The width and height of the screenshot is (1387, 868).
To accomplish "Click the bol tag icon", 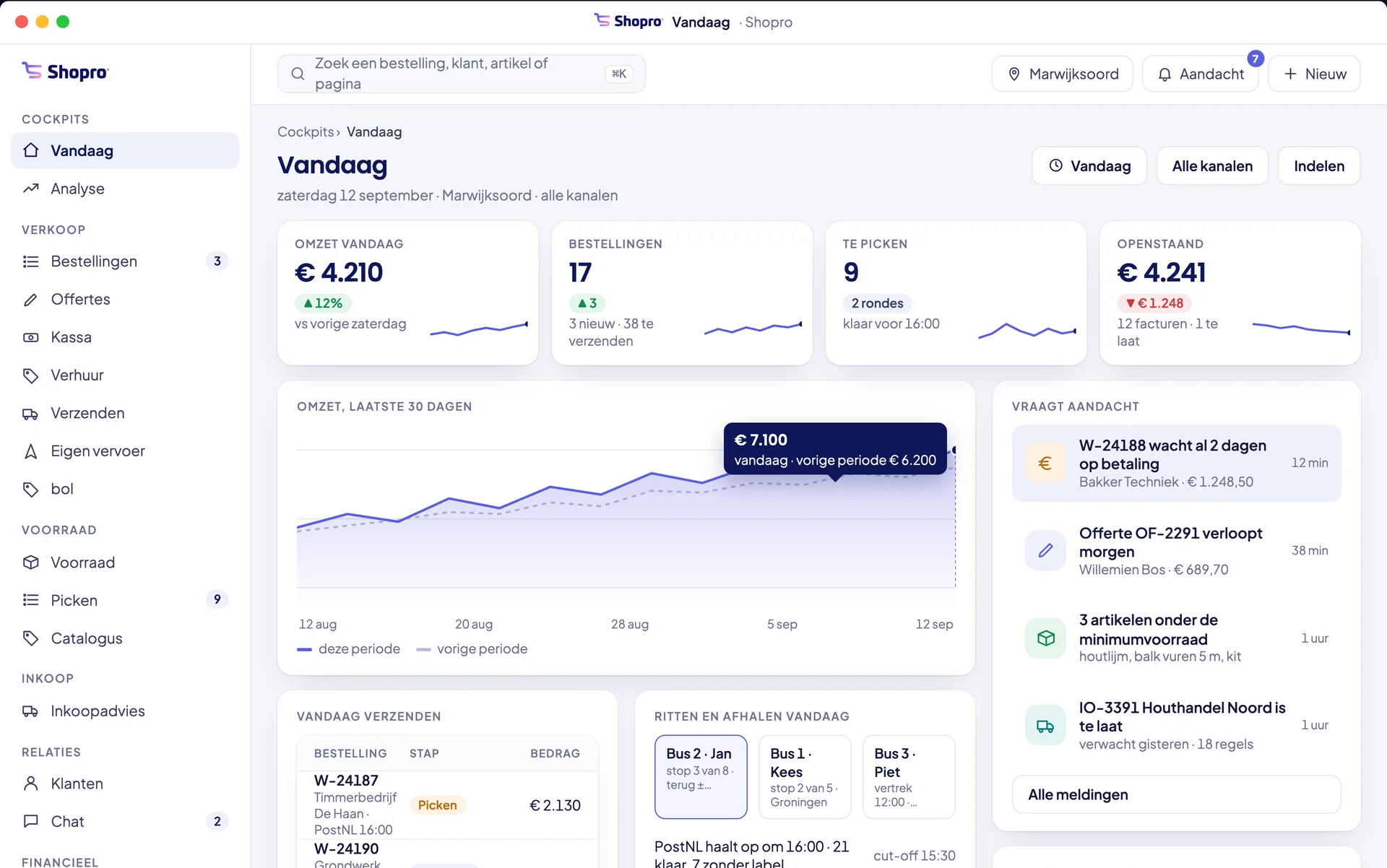I will coord(30,490).
